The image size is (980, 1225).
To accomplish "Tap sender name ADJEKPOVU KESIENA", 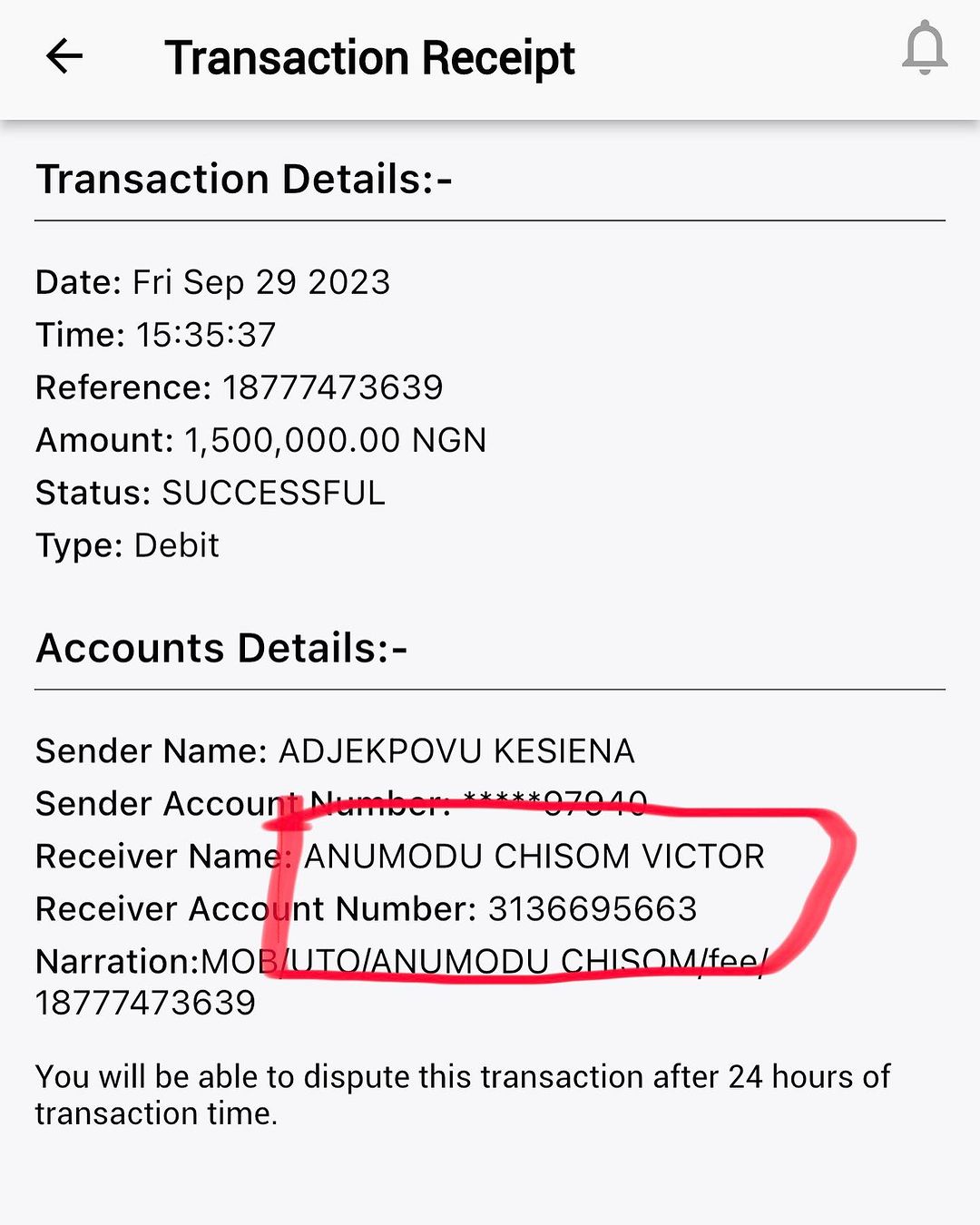I will pos(456,751).
